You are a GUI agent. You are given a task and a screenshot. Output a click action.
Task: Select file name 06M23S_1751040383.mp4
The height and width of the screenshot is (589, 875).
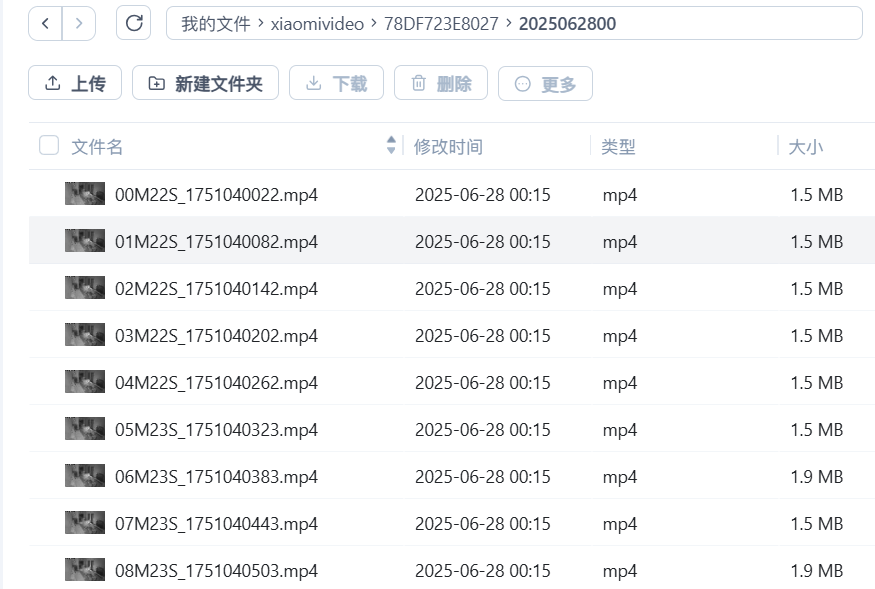[217, 477]
